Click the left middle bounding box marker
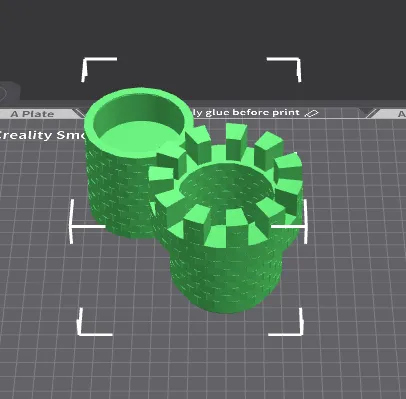Image resolution: width=406 pixels, height=399 pixels. pos(86,222)
